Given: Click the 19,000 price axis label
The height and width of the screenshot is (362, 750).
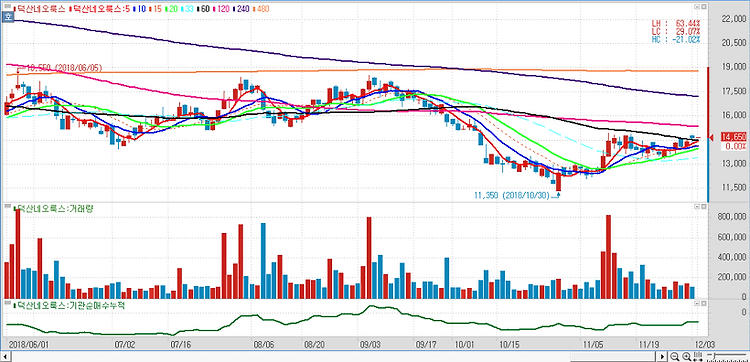Looking at the screenshot, I should (x=734, y=67).
